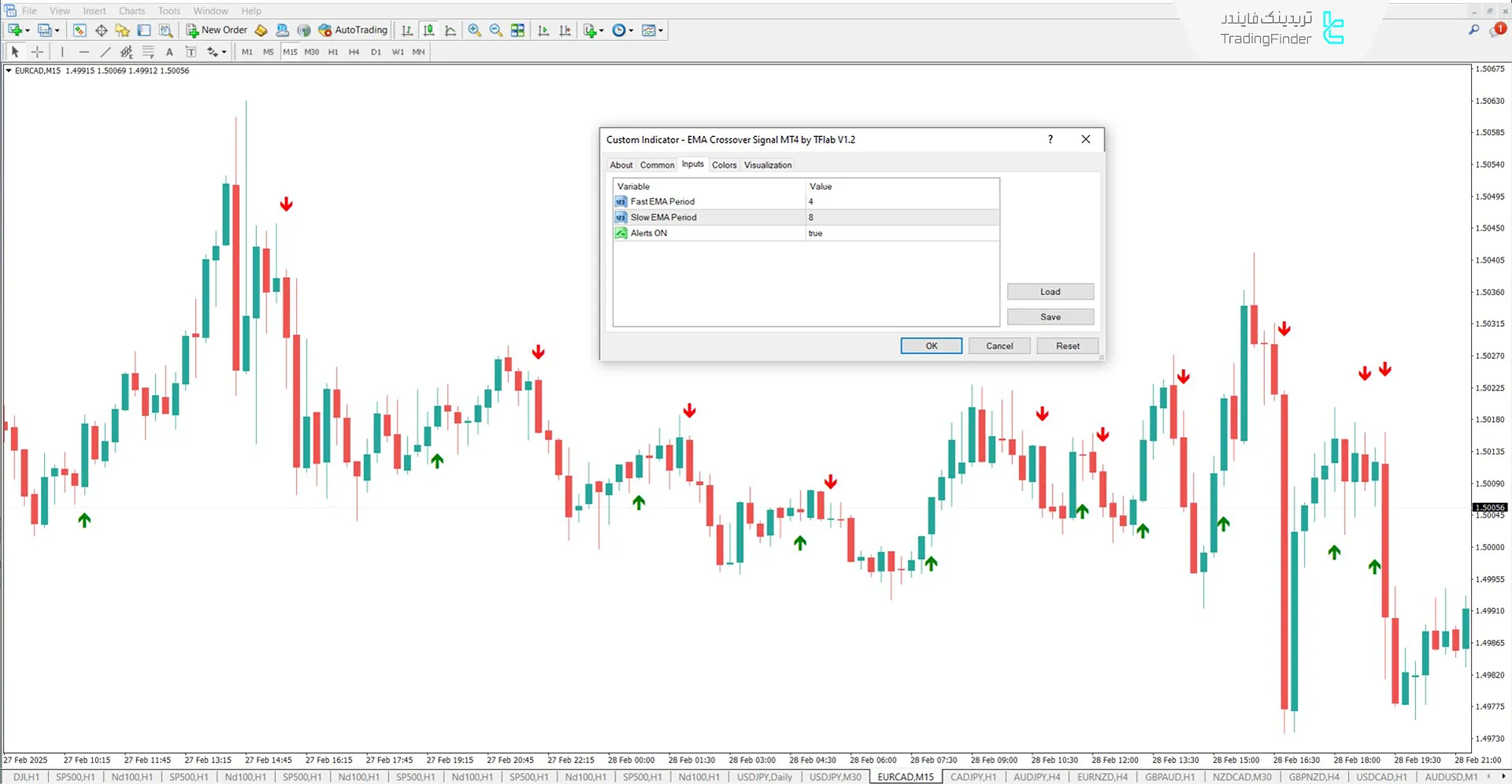Open the Charts menu
The height and width of the screenshot is (784, 1512).
pyautogui.click(x=132, y=10)
